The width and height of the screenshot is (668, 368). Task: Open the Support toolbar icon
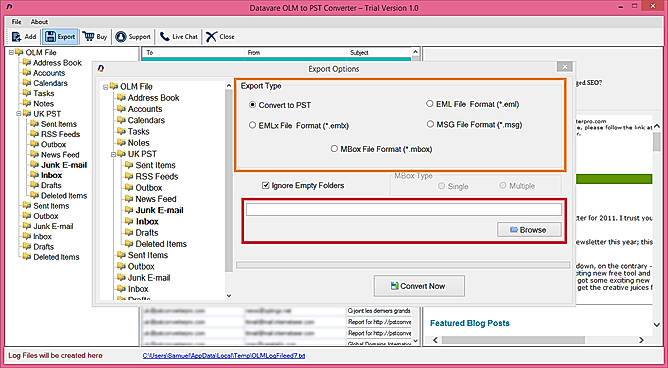pyautogui.click(x=121, y=37)
